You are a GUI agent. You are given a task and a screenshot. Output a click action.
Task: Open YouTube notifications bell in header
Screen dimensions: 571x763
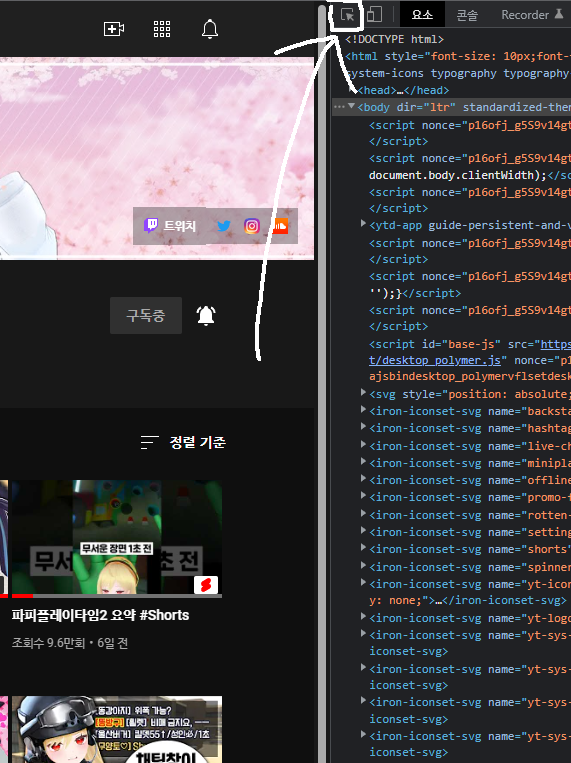coord(210,29)
